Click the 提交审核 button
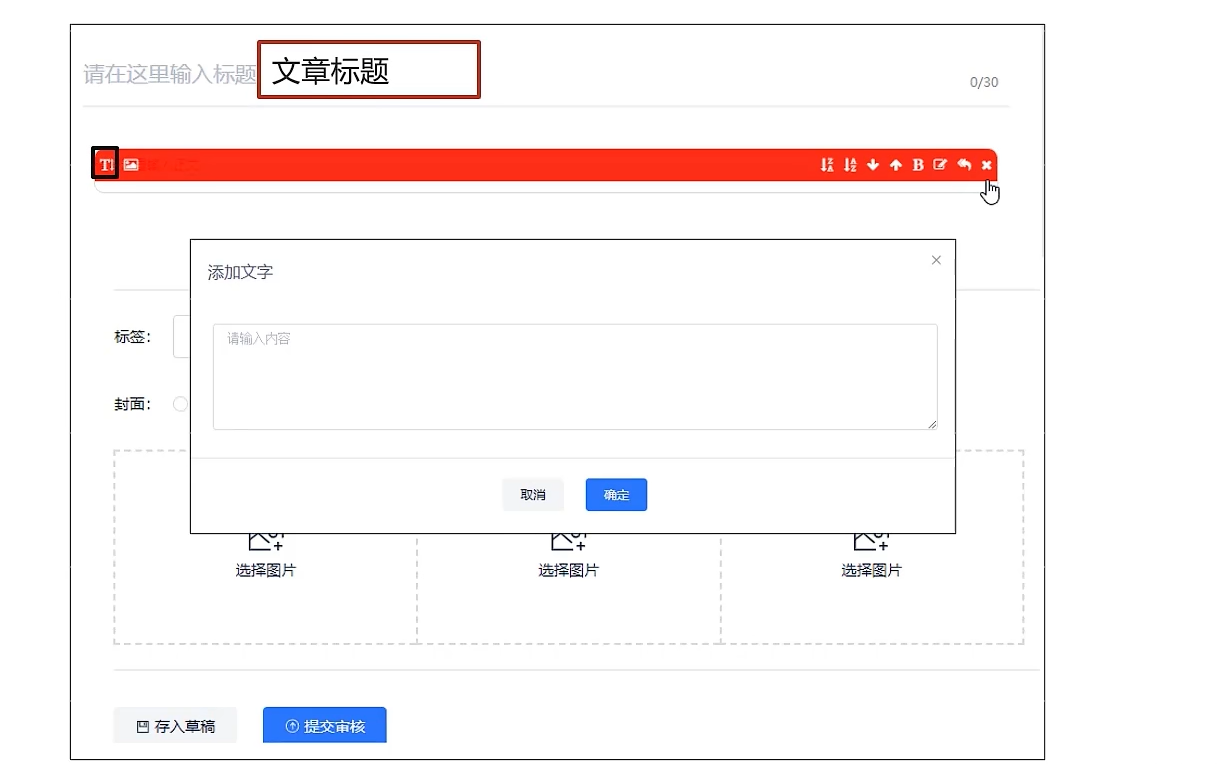The width and height of the screenshot is (1219, 764). coord(325,726)
